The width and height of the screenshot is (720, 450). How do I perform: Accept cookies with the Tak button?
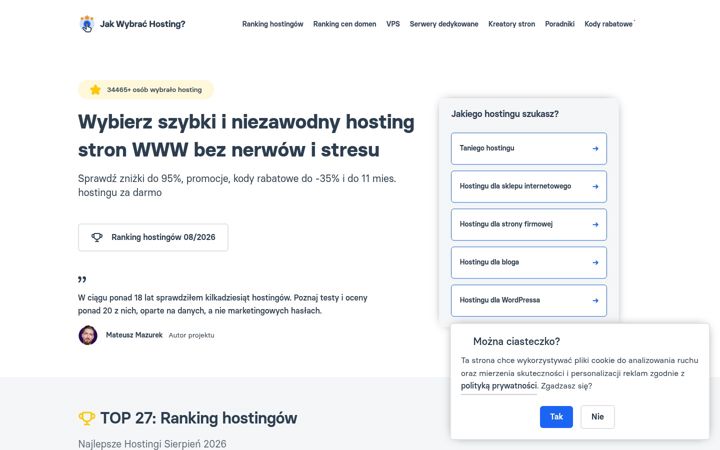(556, 416)
